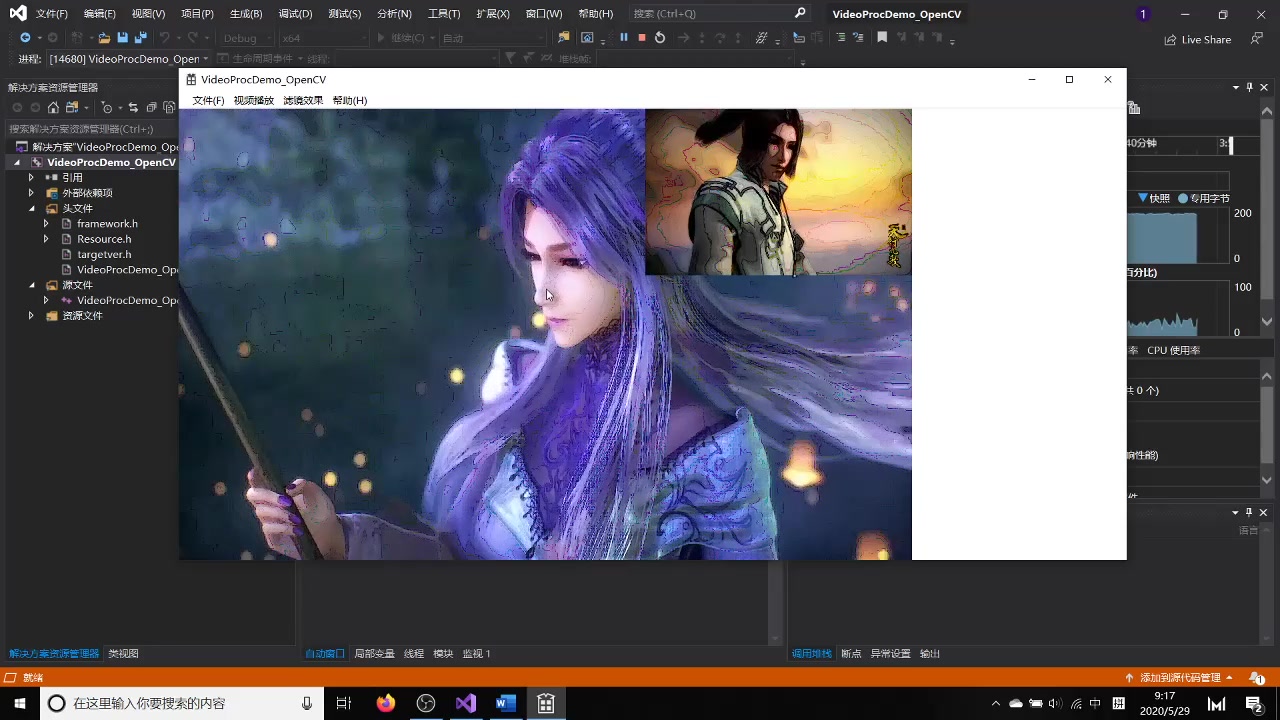Image resolution: width=1280 pixels, height=720 pixels.
Task: Toggle the bookmark icon in the toolbar
Action: pos(882,38)
